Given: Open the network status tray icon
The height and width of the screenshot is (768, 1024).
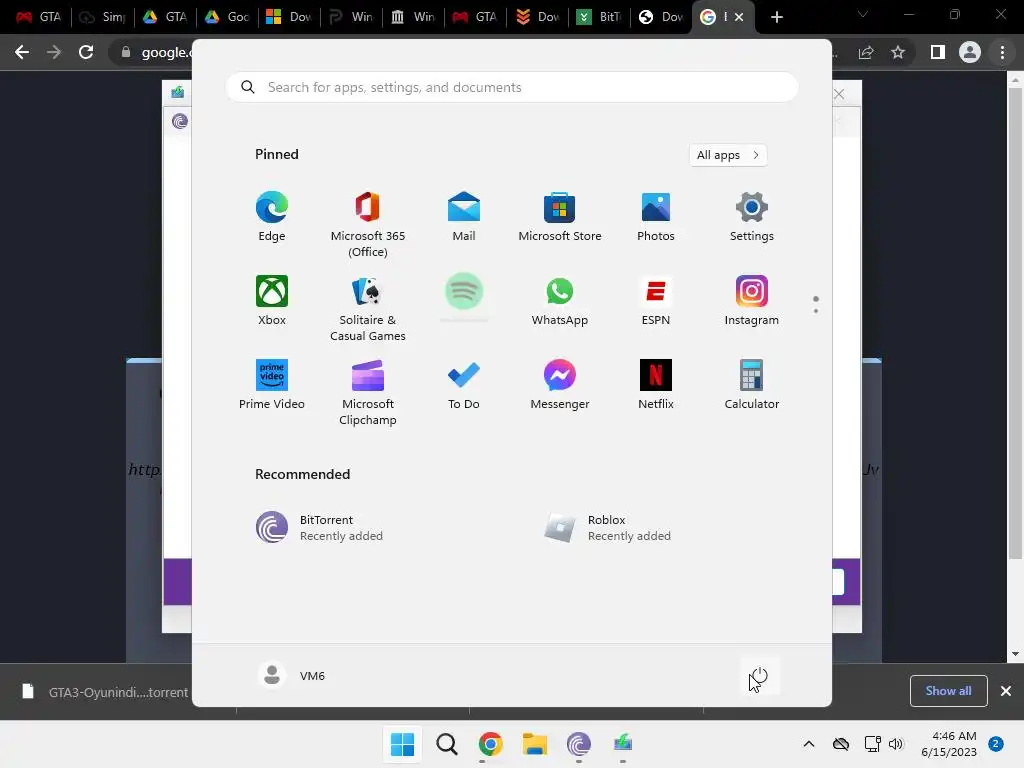Looking at the screenshot, I should (872, 744).
